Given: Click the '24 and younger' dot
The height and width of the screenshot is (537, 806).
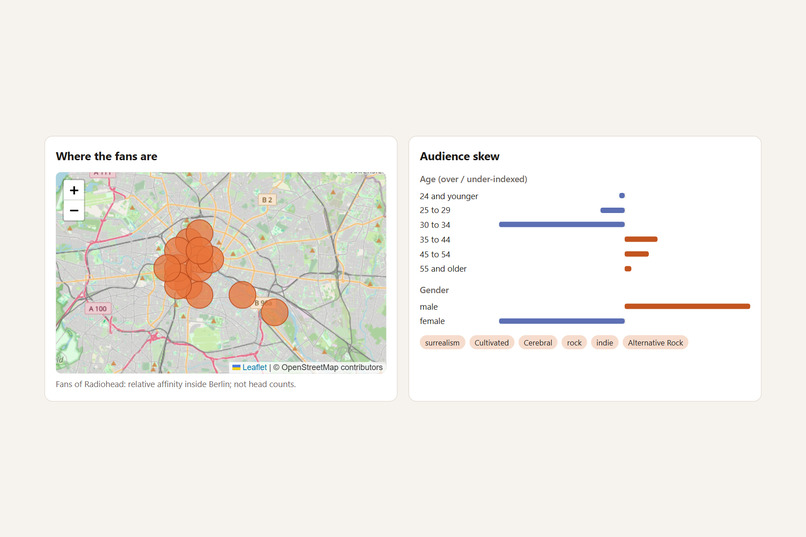Looking at the screenshot, I should pos(622,196).
